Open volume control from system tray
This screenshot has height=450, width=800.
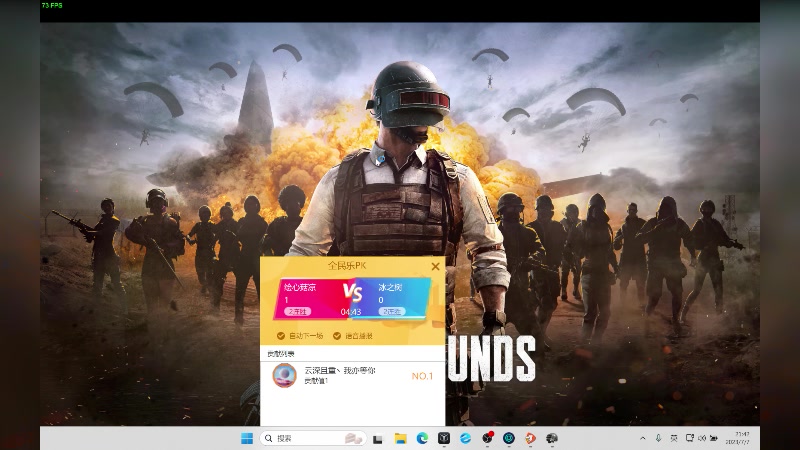(702, 438)
